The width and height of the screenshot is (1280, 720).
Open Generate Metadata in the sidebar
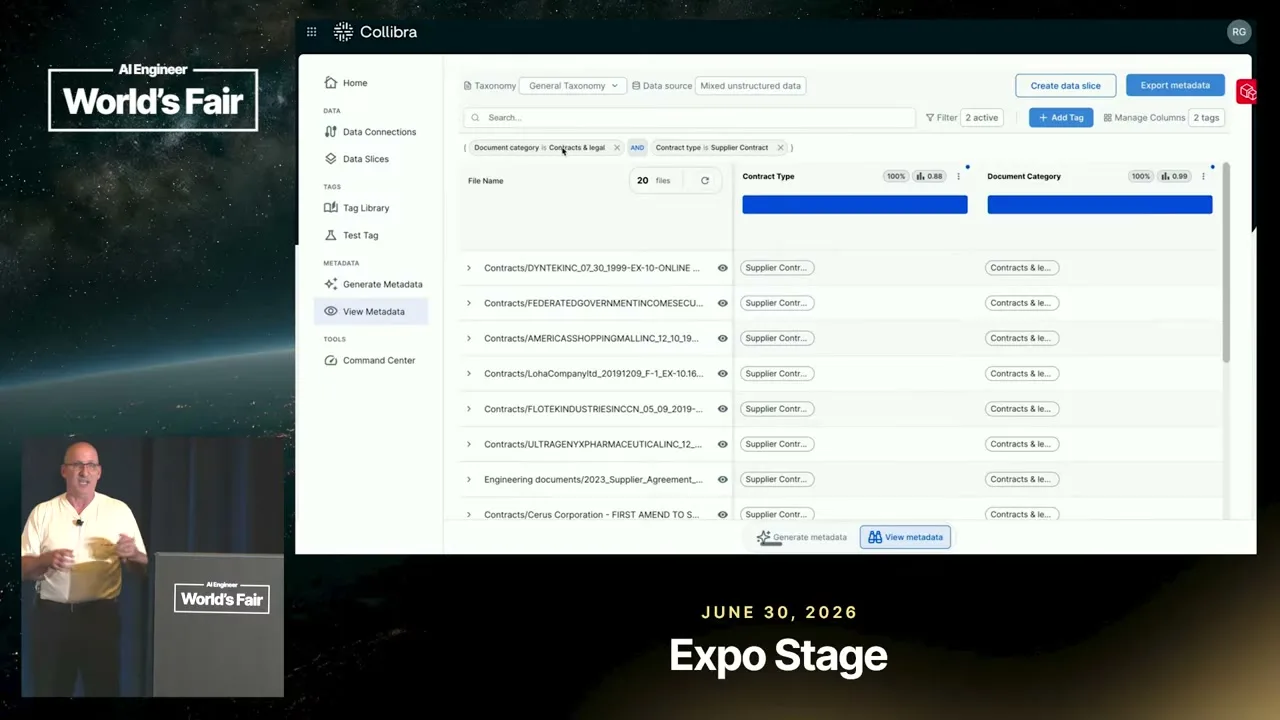[x=373, y=284]
